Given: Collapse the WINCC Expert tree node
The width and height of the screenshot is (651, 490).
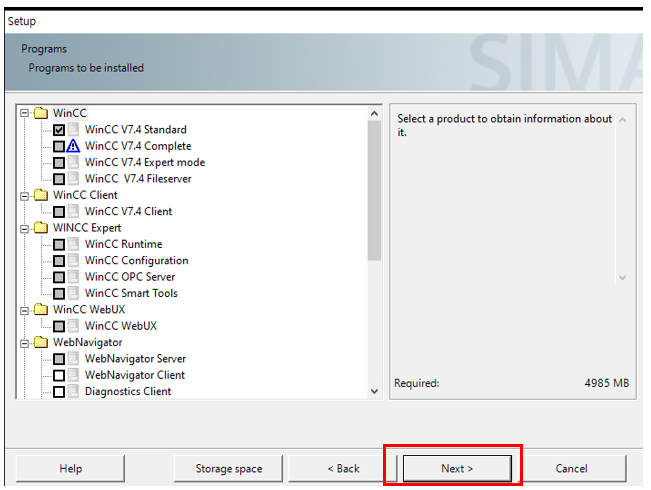Looking at the screenshot, I should pos(24,229).
